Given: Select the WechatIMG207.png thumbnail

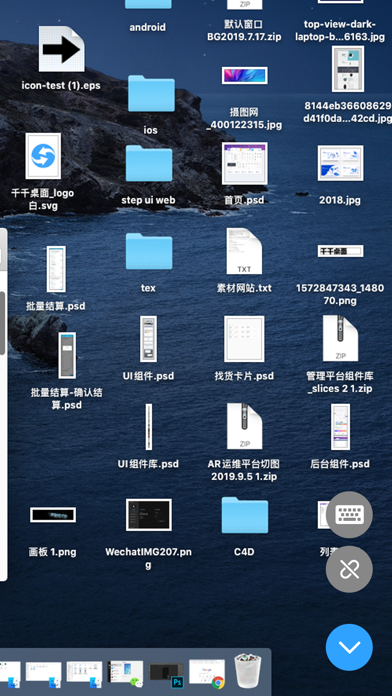Looking at the screenshot, I should (149, 515).
